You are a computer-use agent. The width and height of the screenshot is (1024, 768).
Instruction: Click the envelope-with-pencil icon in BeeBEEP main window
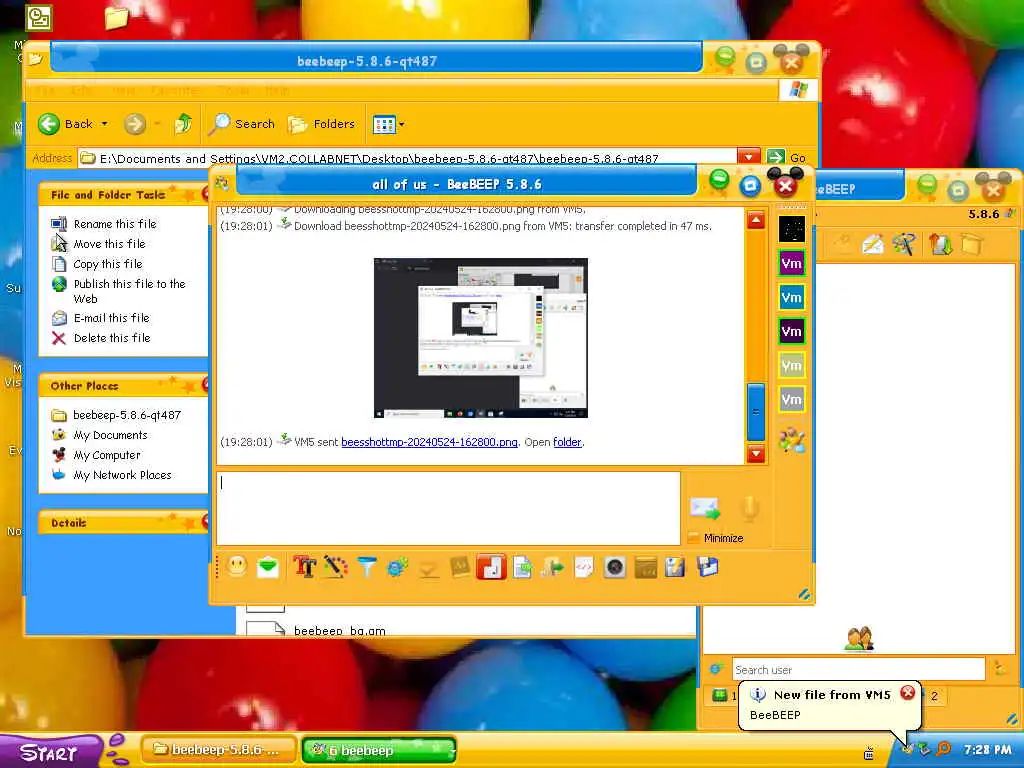tap(872, 245)
